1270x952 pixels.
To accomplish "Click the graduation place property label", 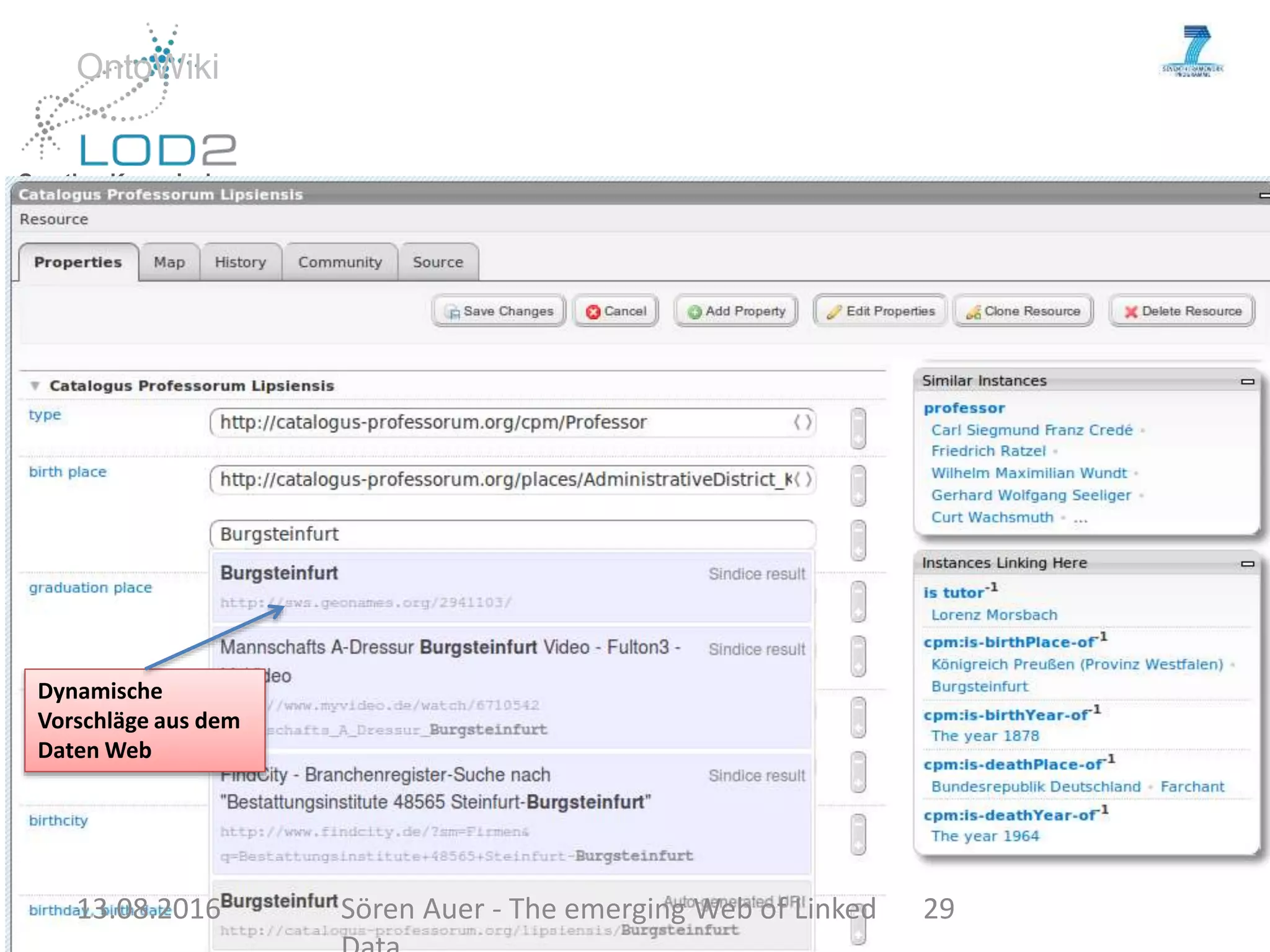I will (91, 588).
